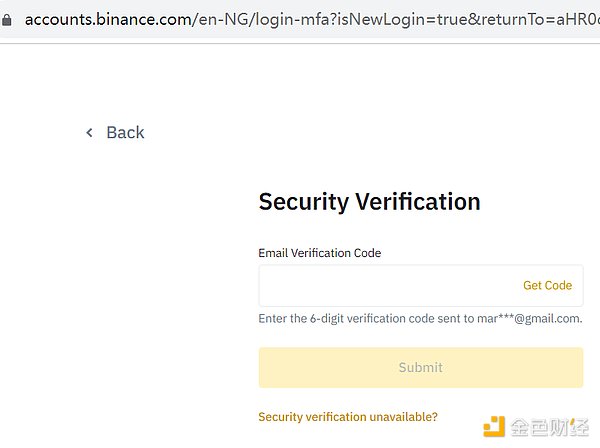This screenshot has width=600, height=448.
Task: Click the word Enter in hint text
Action: tap(273, 319)
